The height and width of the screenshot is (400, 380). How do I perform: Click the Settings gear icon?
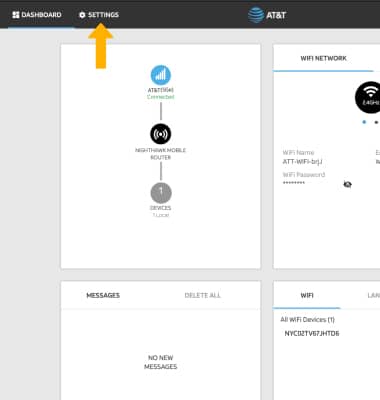click(x=82, y=15)
